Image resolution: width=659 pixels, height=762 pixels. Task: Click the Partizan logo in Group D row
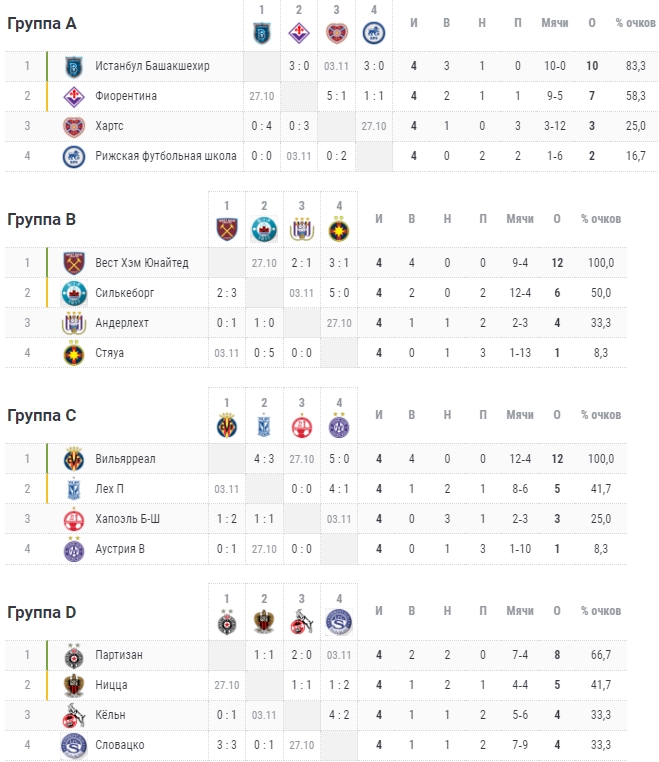[74, 655]
